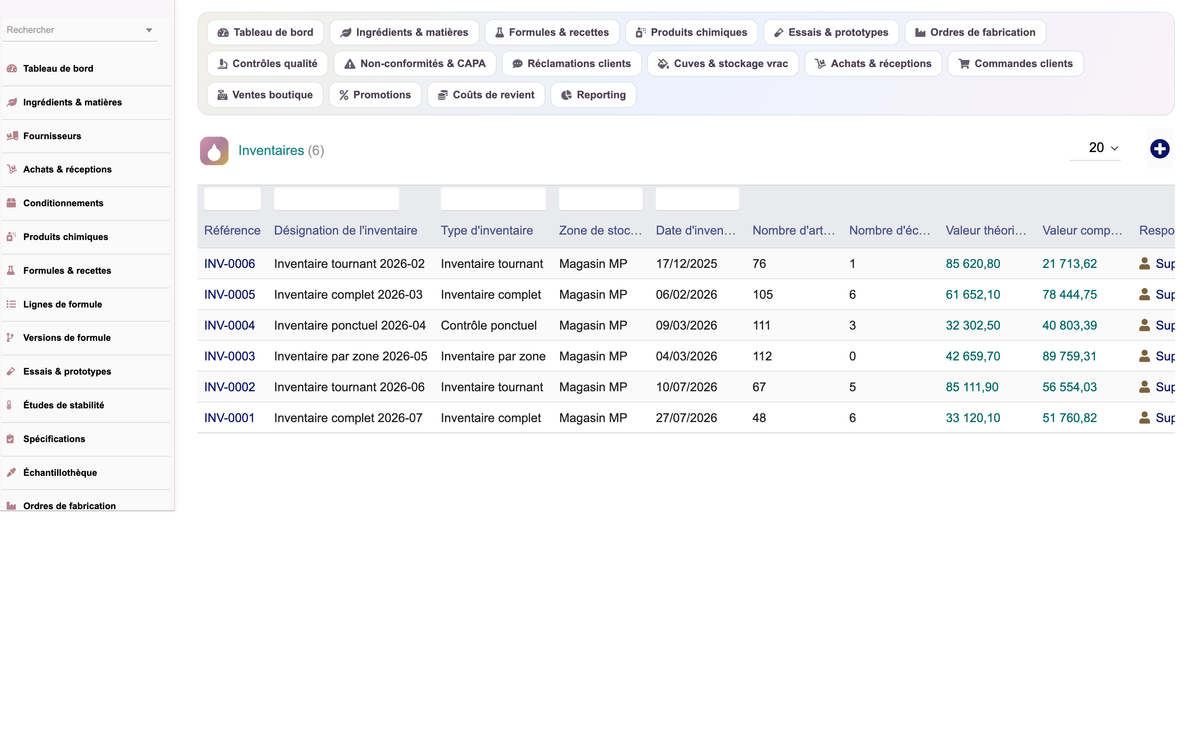This screenshot has height=750, width=1200.
Task: Sort by Valeur théorique column header
Action: [986, 230]
